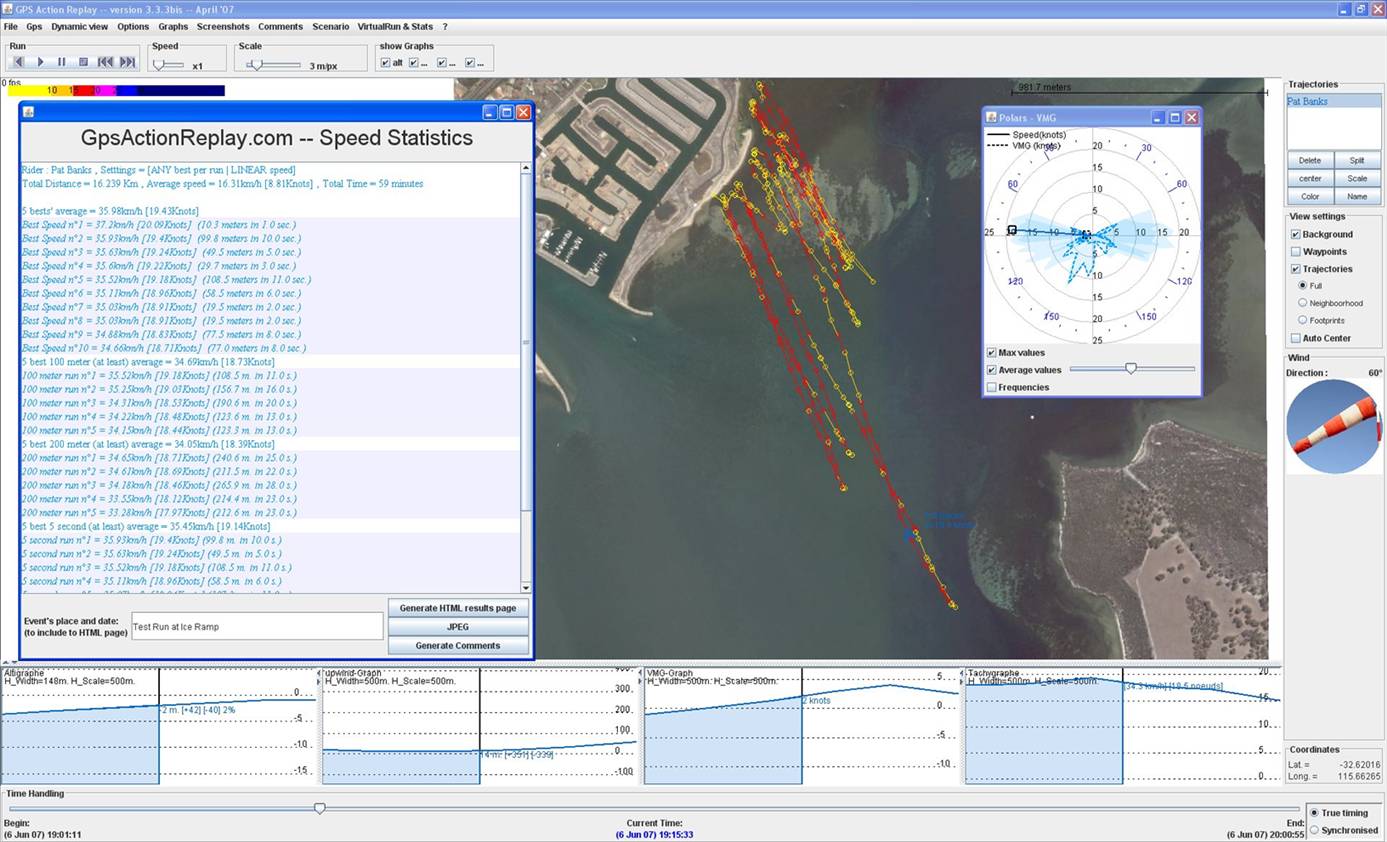Screen dimensions: 1387x842
Task: Toggle the 'alt' checkbox under show Graphs
Action: click(x=385, y=62)
